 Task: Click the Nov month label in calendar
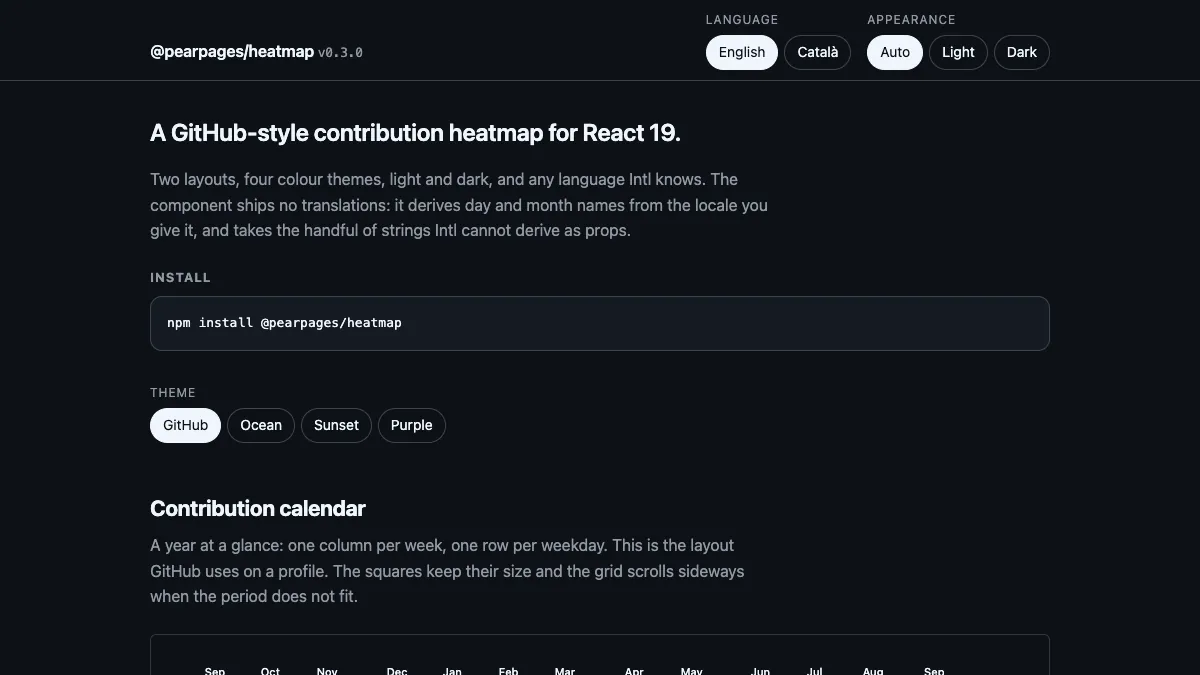point(327,670)
